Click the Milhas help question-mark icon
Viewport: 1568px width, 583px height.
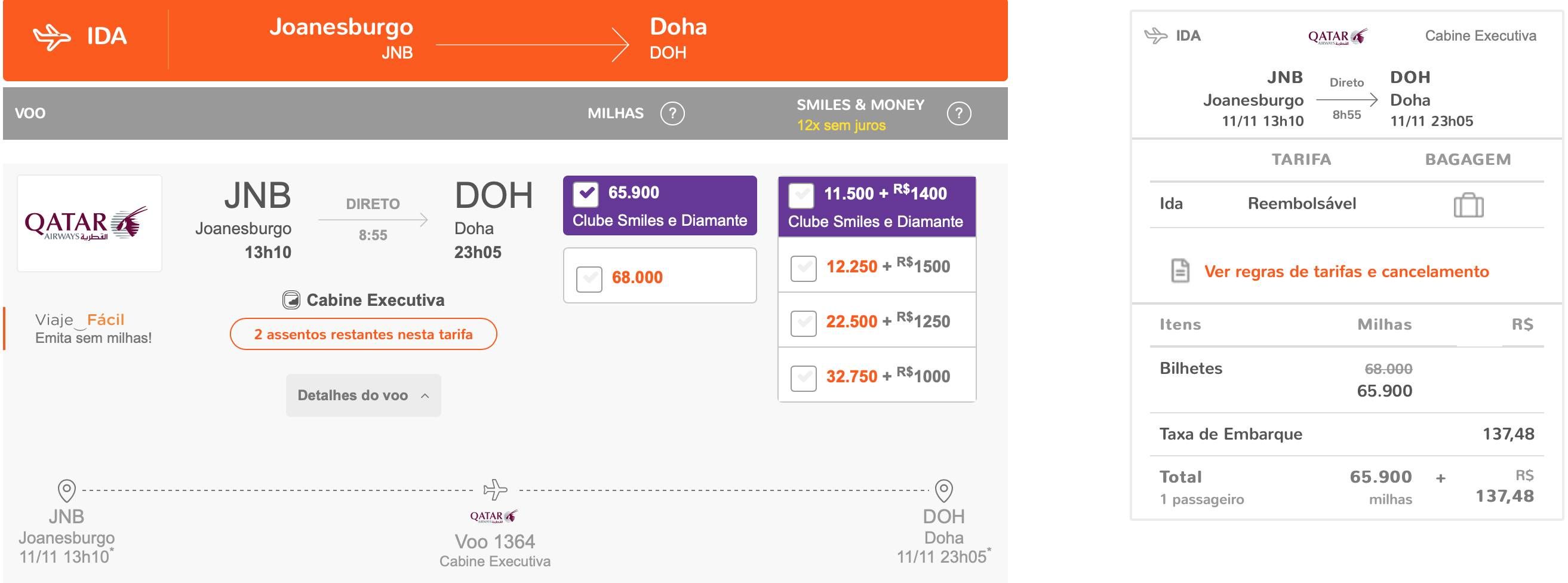pos(672,113)
